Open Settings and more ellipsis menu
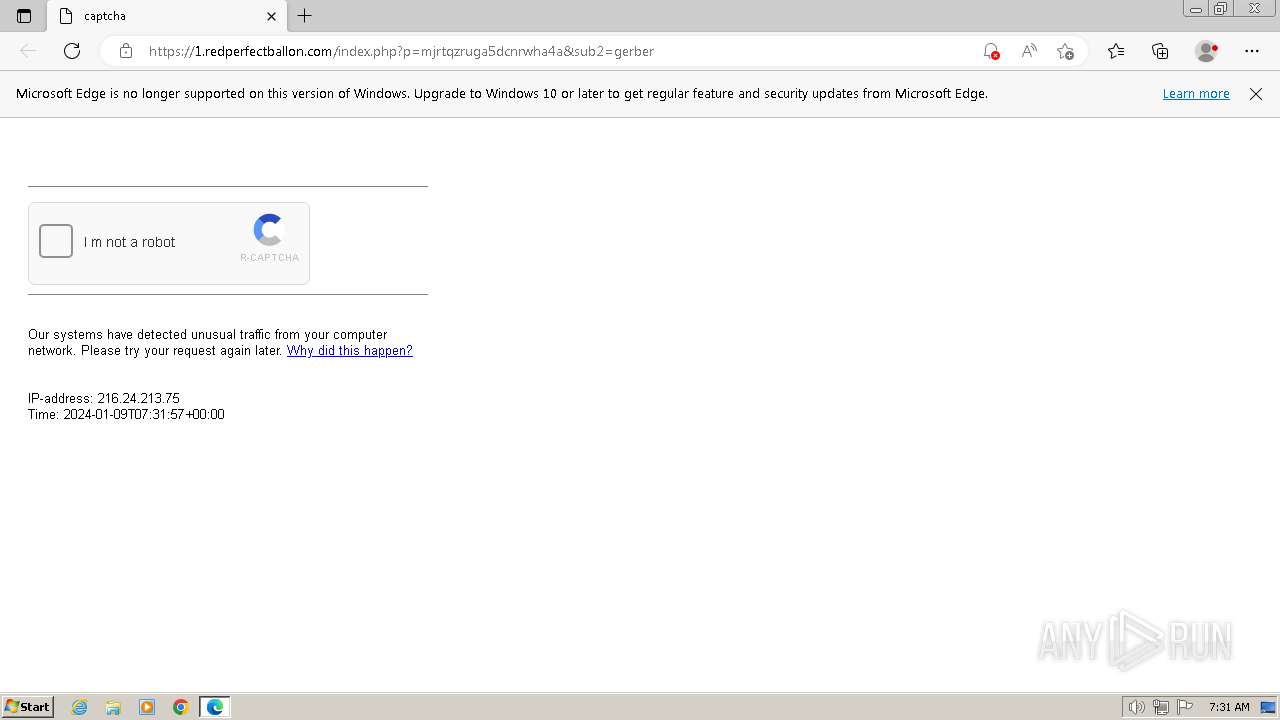The image size is (1280, 720). (x=1252, y=51)
